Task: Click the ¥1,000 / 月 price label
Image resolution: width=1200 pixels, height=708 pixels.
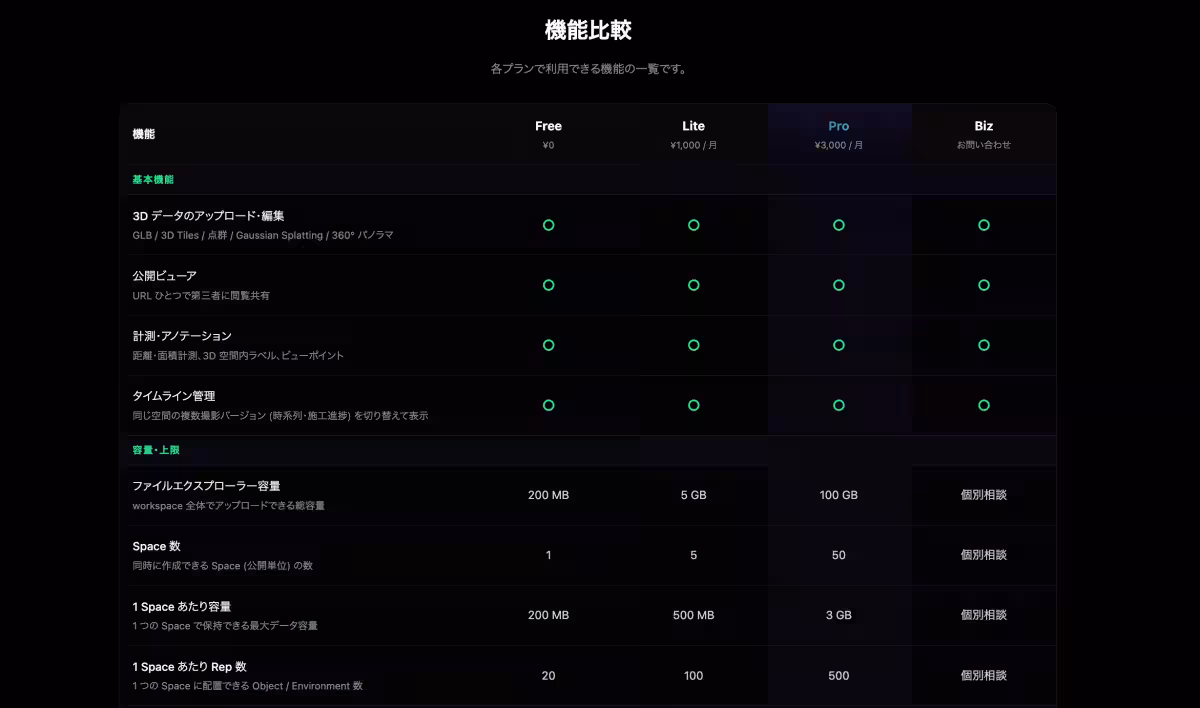Action: point(693,145)
